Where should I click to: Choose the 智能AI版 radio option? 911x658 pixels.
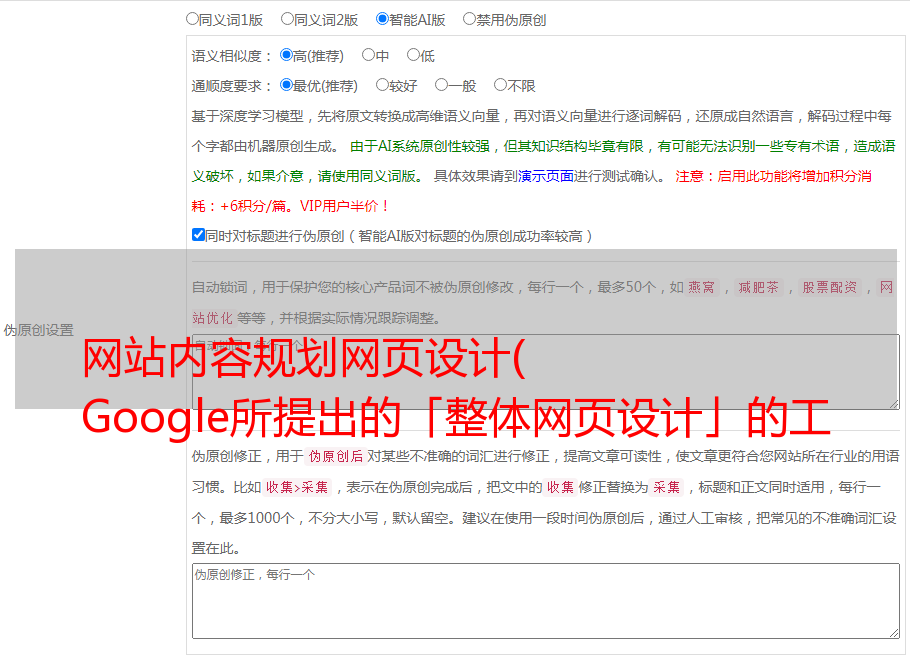coord(382,19)
